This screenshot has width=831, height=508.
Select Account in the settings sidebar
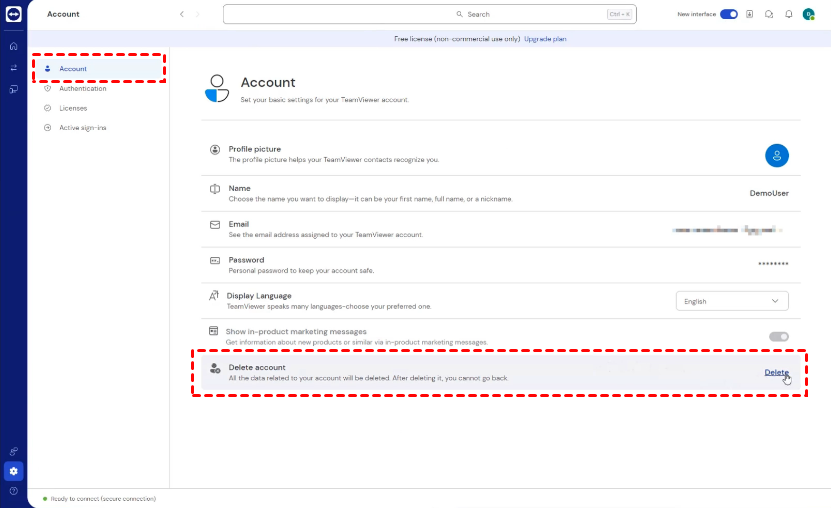(99, 68)
